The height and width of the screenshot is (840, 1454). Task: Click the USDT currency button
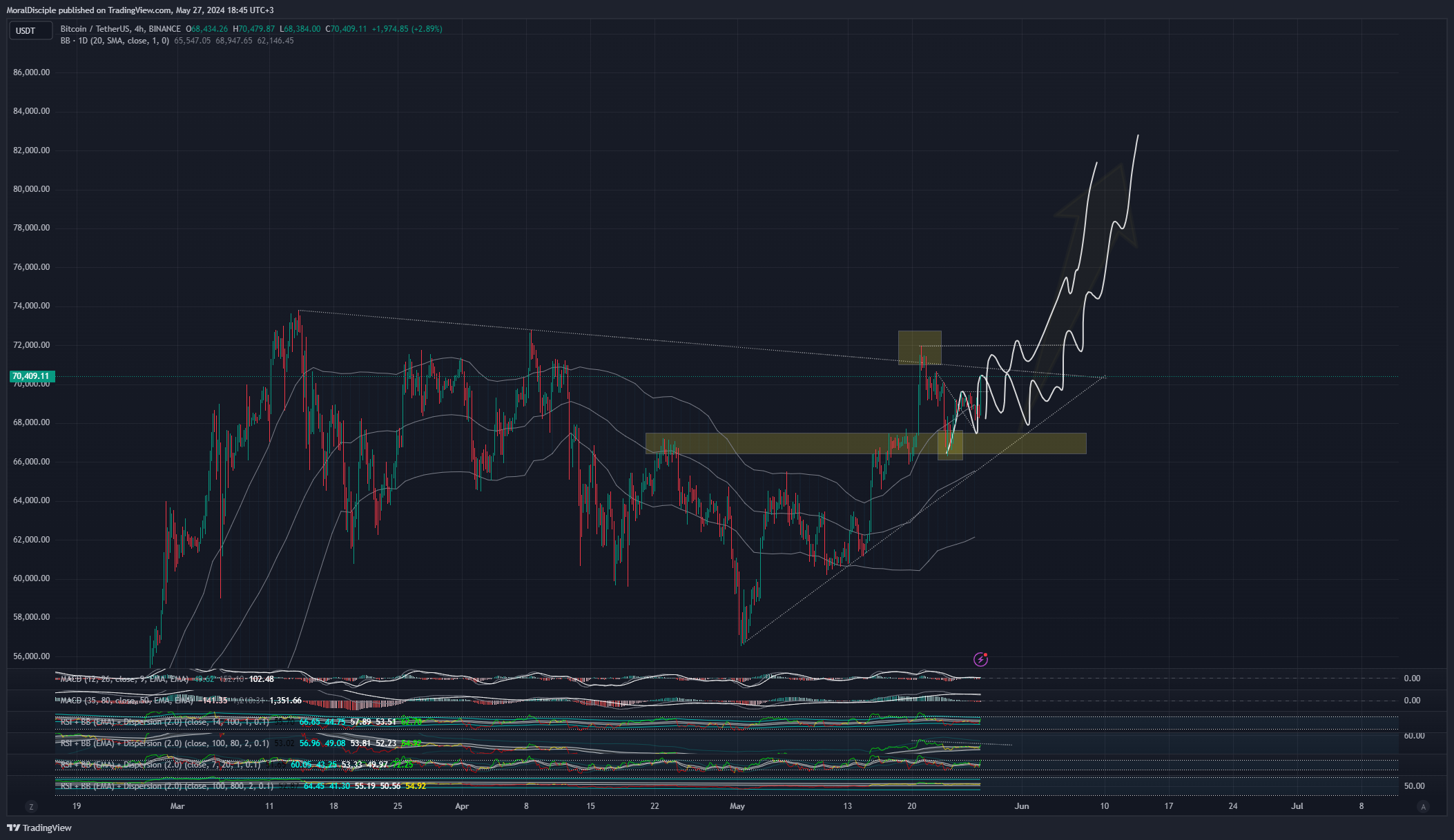coord(30,30)
